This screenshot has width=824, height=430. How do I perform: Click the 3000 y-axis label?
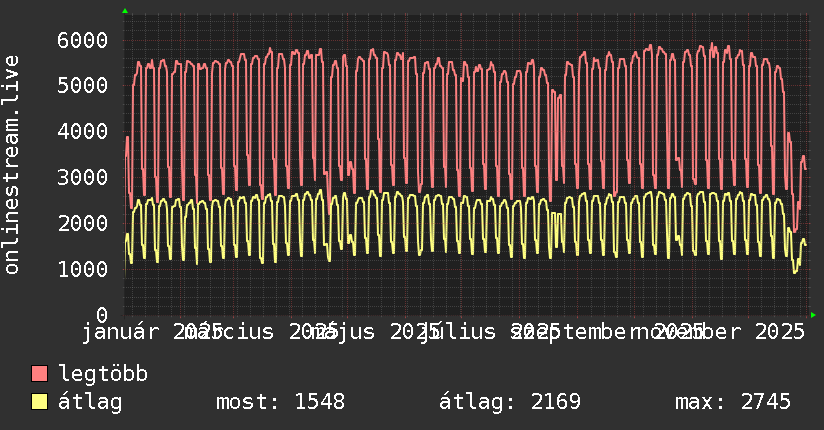[x=83, y=177]
